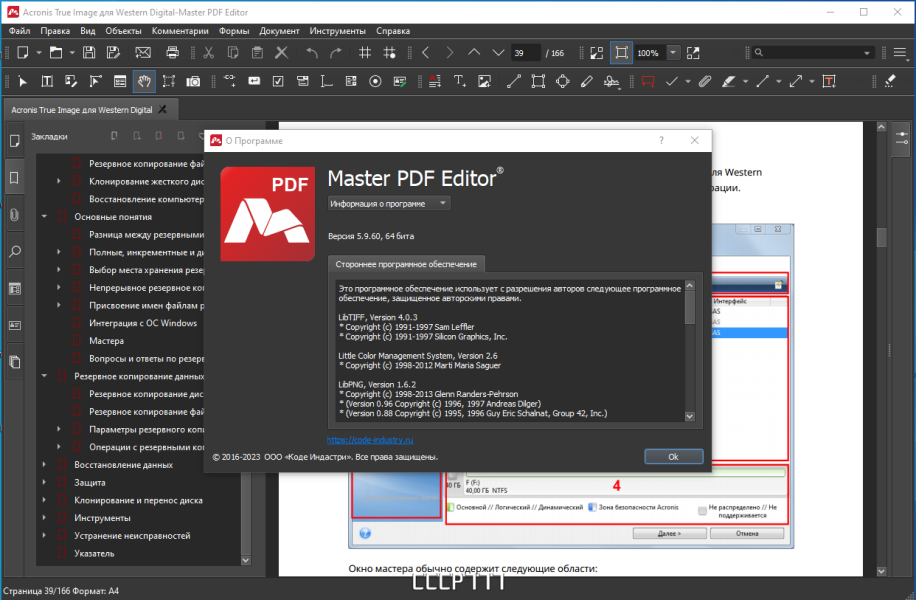Viewport: 916px width, 600px height.
Task: Select the Ellipse shape tool
Action: click(563, 81)
